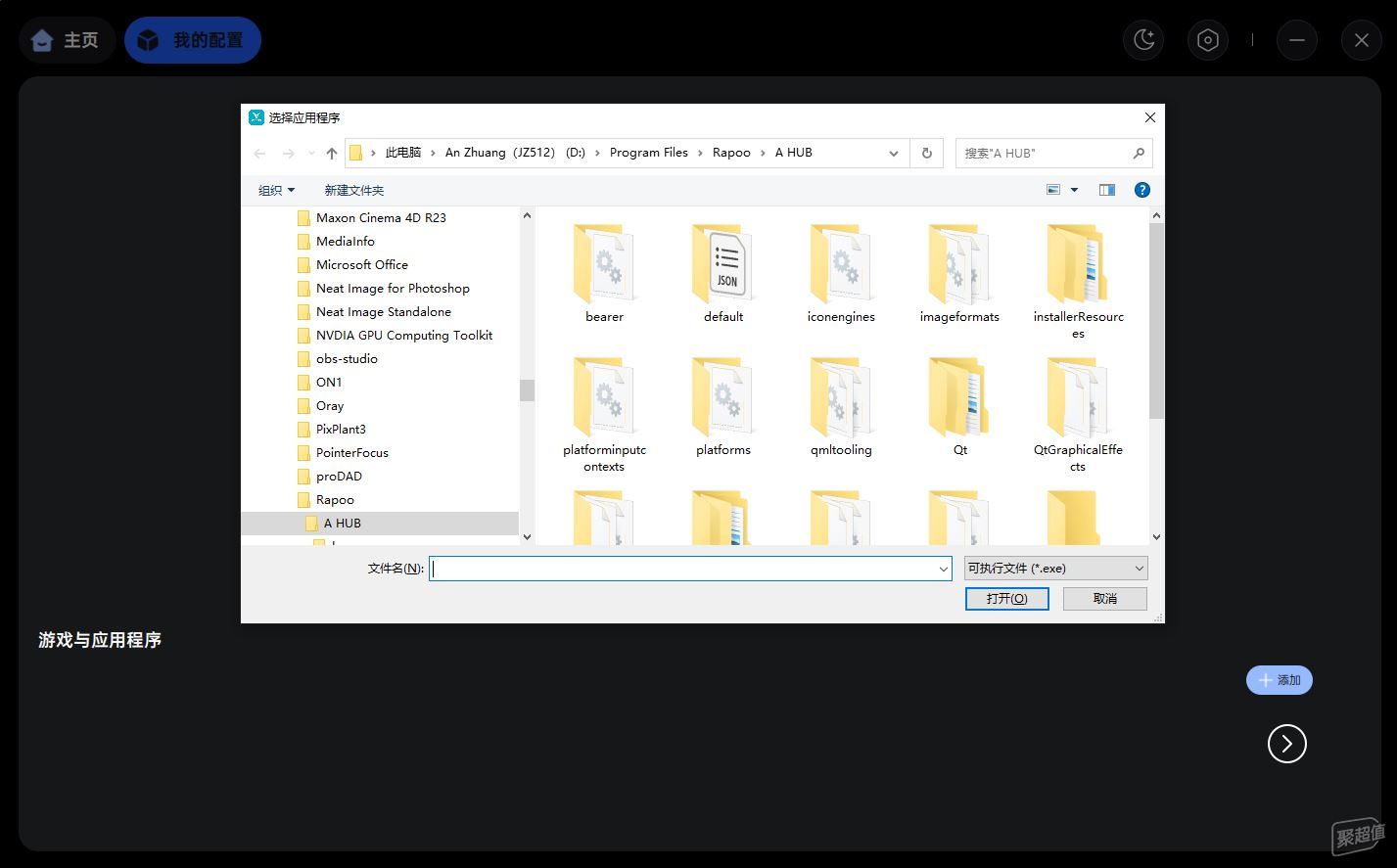Click 新建文件夹 button

[x=354, y=190]
